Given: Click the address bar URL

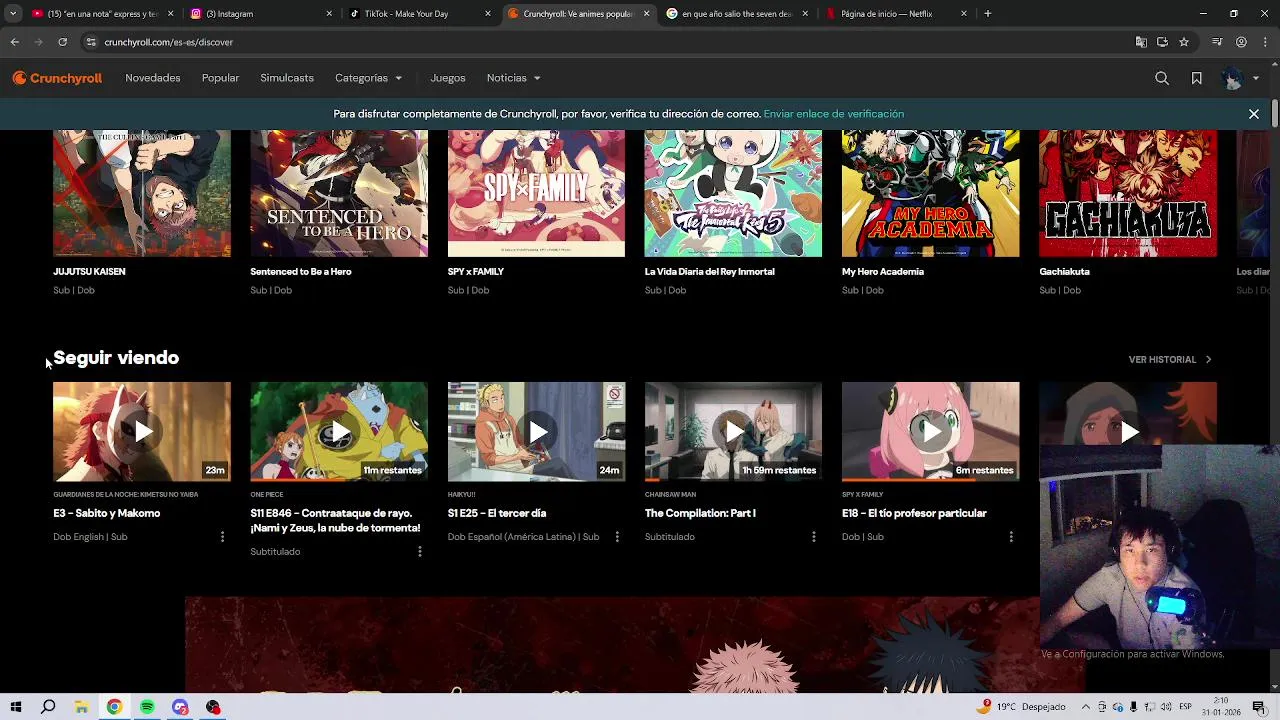Looking at the screenshot, I should (x=169, y=42).
